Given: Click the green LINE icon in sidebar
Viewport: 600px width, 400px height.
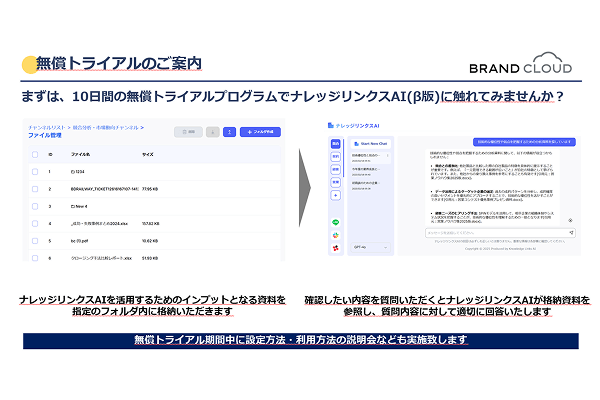Looking at the screenshot, I should (x=336, y=222).
